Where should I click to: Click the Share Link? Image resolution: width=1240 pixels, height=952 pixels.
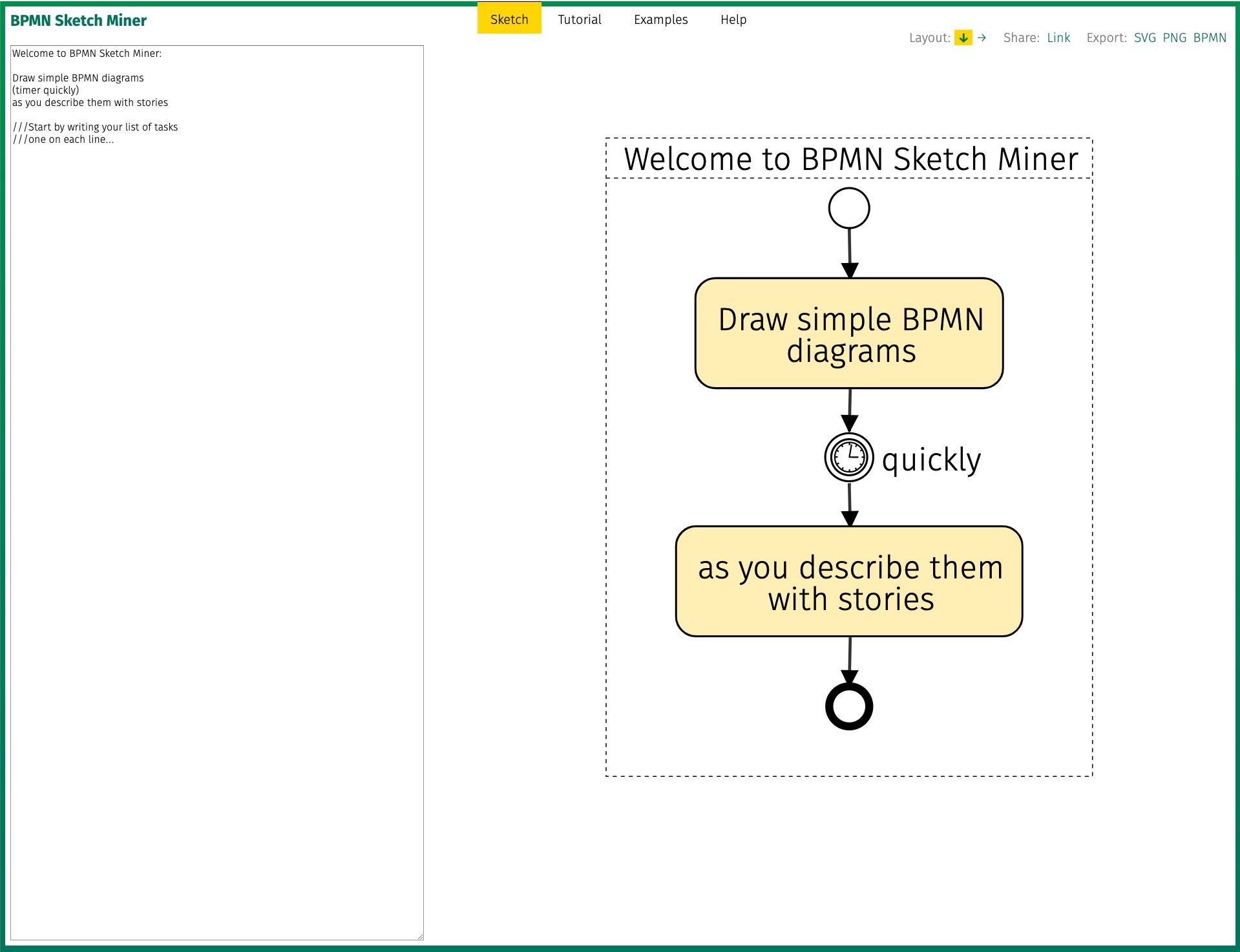click(x=1058, y=37)
